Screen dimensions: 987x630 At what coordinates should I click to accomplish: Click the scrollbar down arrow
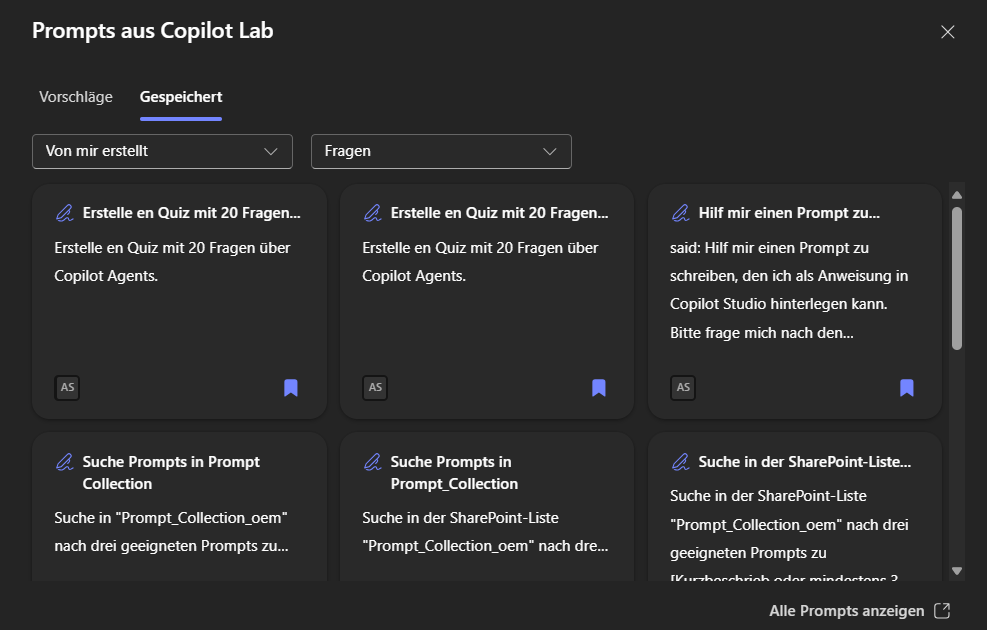[957, 571]
